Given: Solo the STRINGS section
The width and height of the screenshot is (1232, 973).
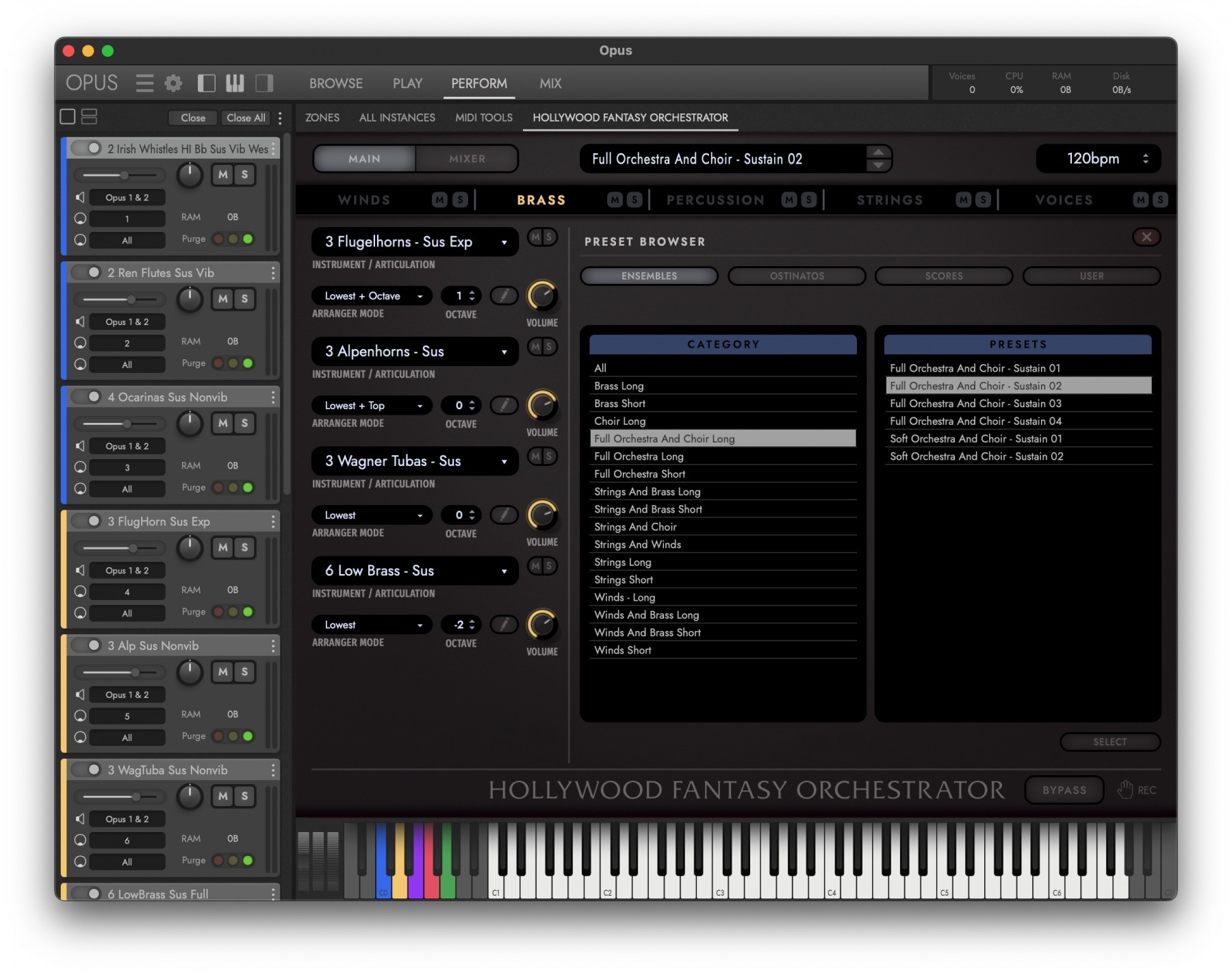Looking at the screenshot, I should click(983, 200).
